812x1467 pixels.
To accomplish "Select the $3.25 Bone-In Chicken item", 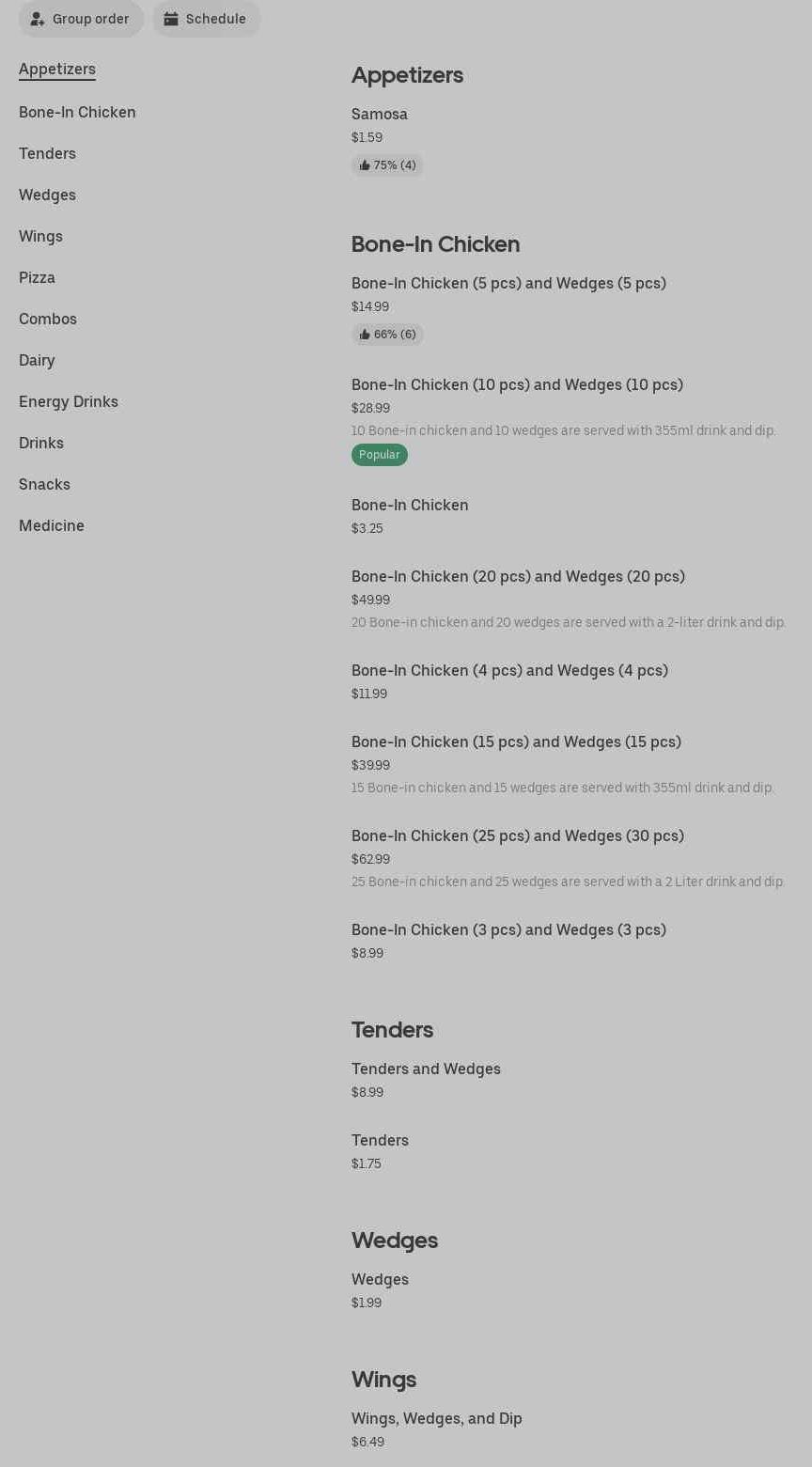I will 410,506.
